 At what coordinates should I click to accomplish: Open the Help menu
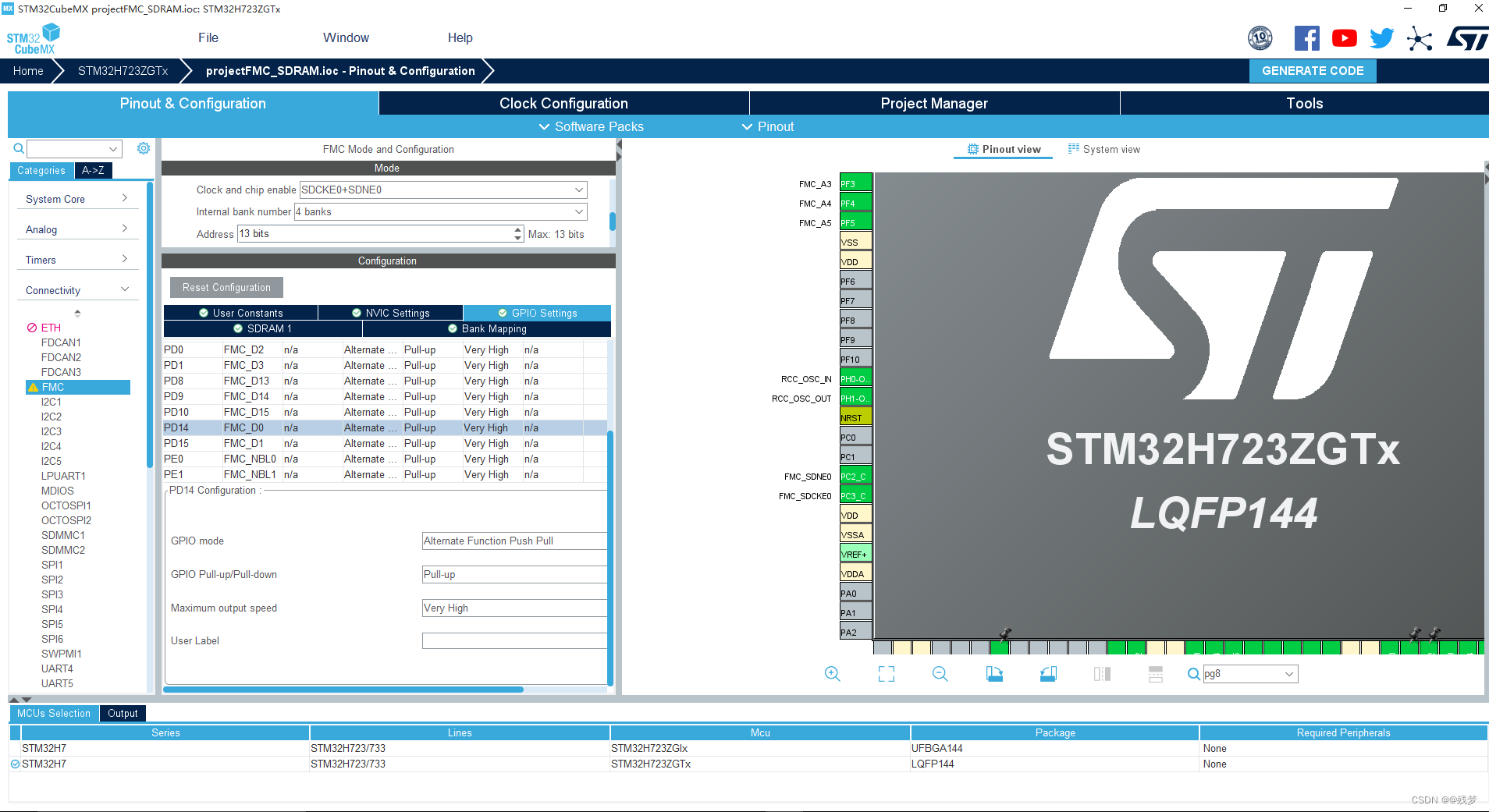coord(460,37)
